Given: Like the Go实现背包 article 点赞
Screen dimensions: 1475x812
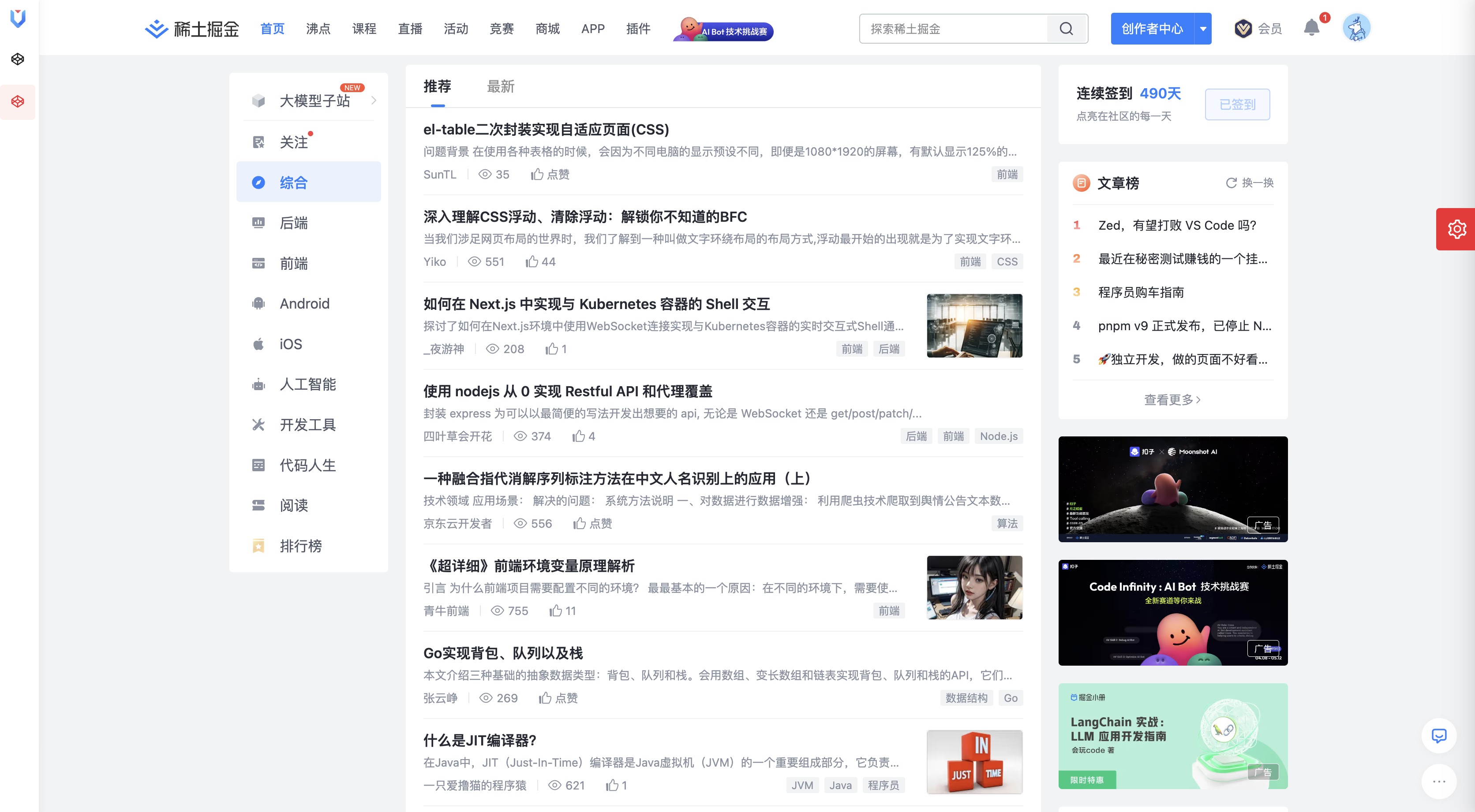Looking at the screenshot, I should [558, 697].
